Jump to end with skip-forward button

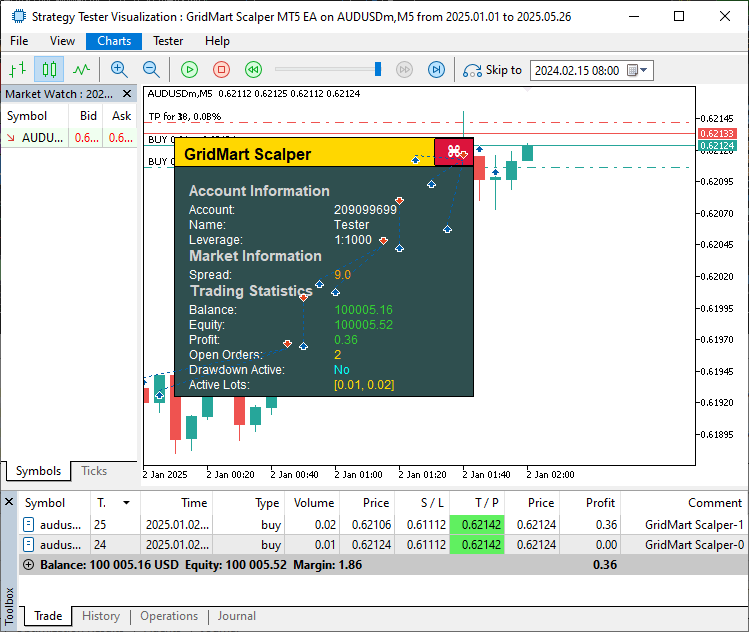tap(436, 69)
